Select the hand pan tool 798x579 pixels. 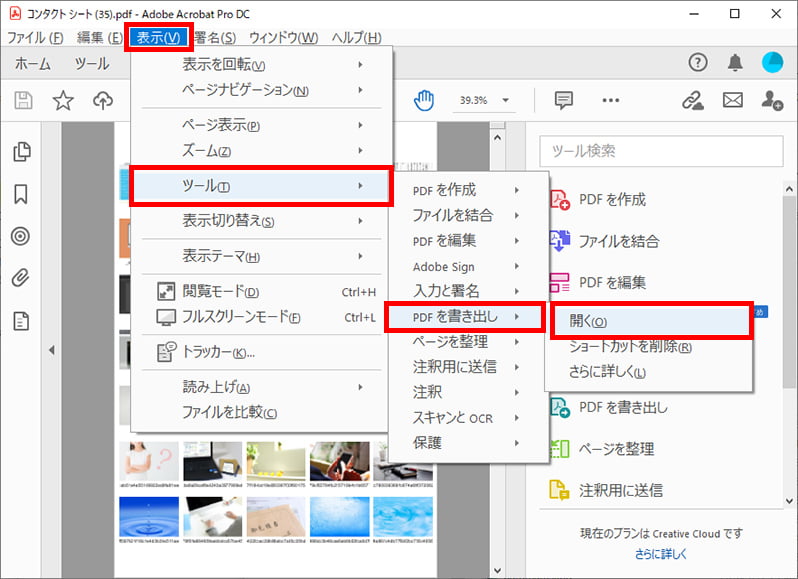(426, 100)
